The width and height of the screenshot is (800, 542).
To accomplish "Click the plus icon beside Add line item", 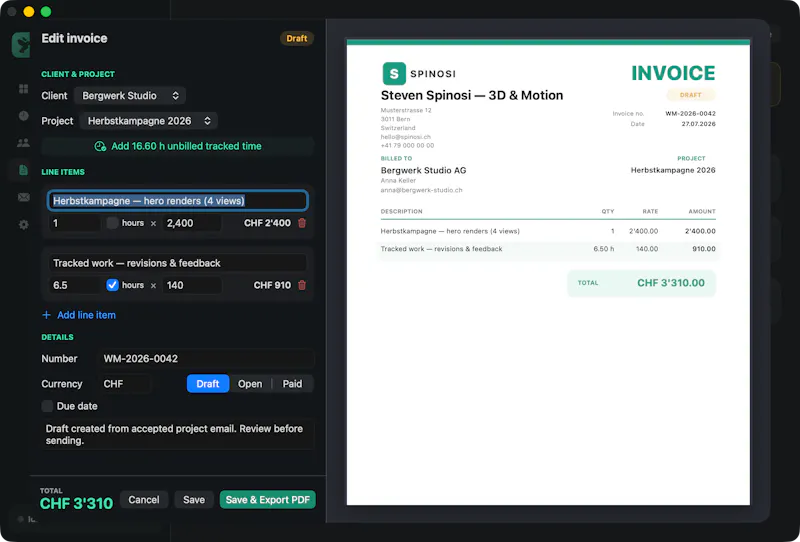I will coord(46,315).
